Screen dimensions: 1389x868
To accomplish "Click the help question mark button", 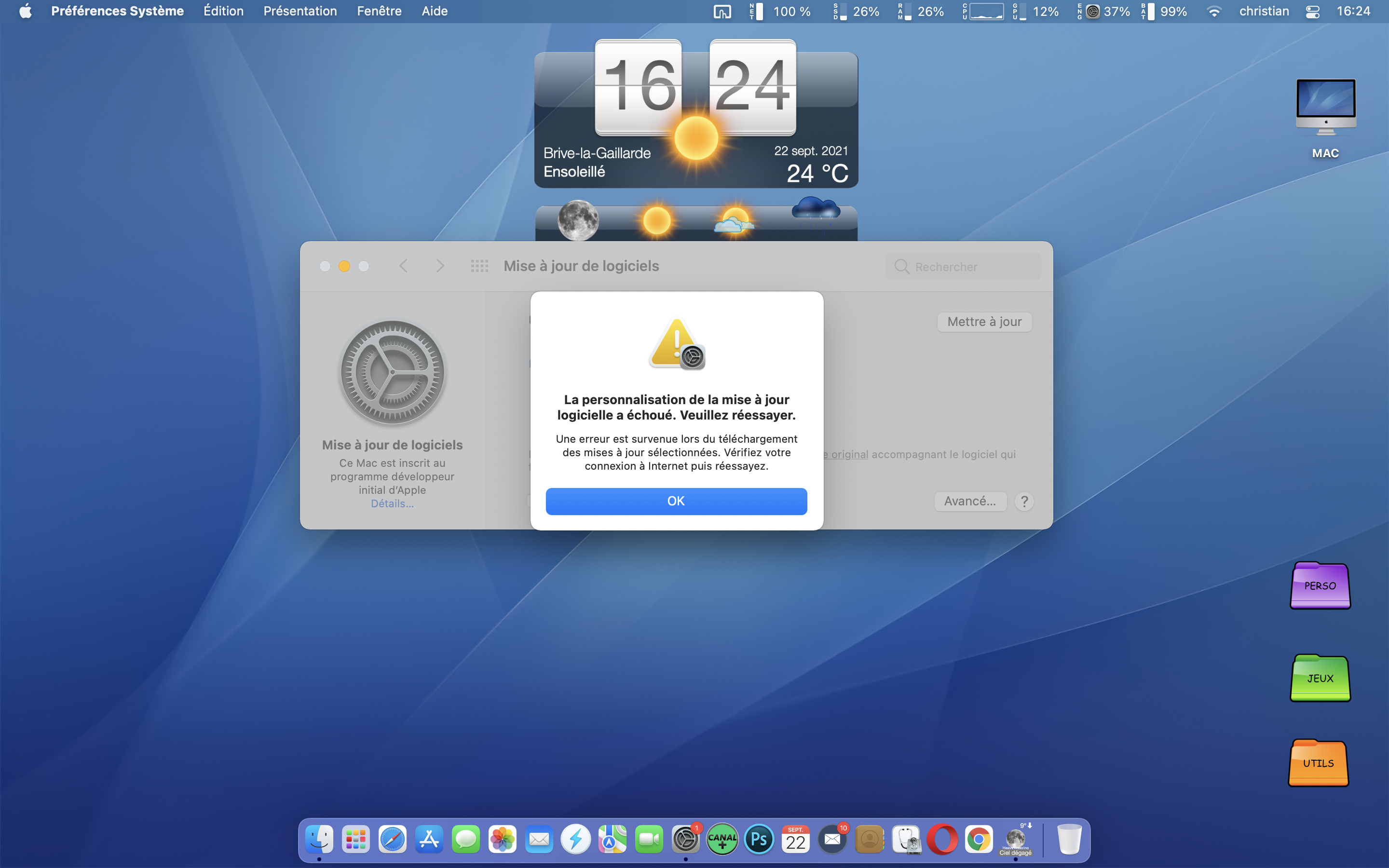I will (x=1024, y=502).
